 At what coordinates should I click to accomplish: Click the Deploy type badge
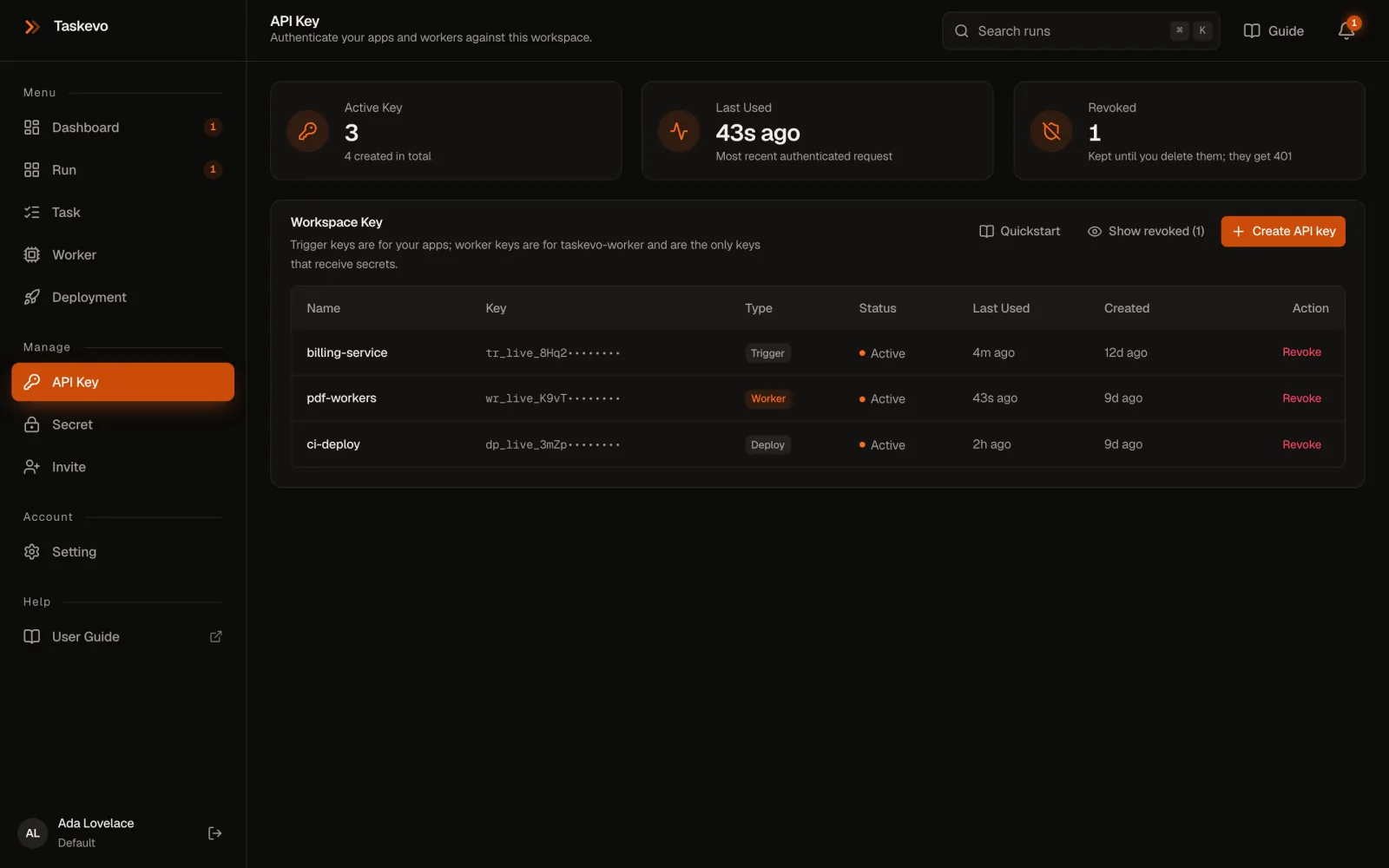[767, 444]
